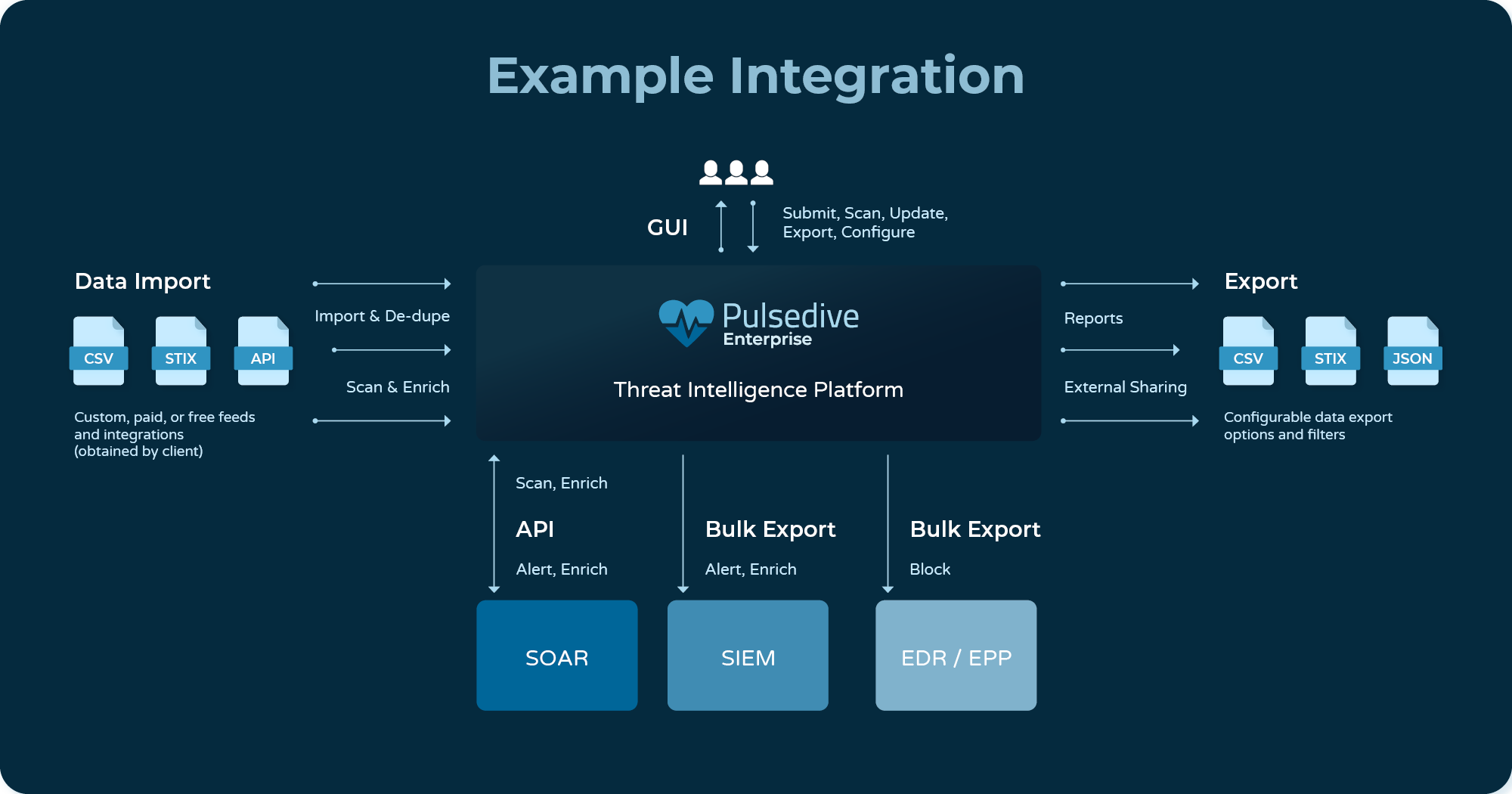Click the Pulsedive heart pulse logo

686,323
